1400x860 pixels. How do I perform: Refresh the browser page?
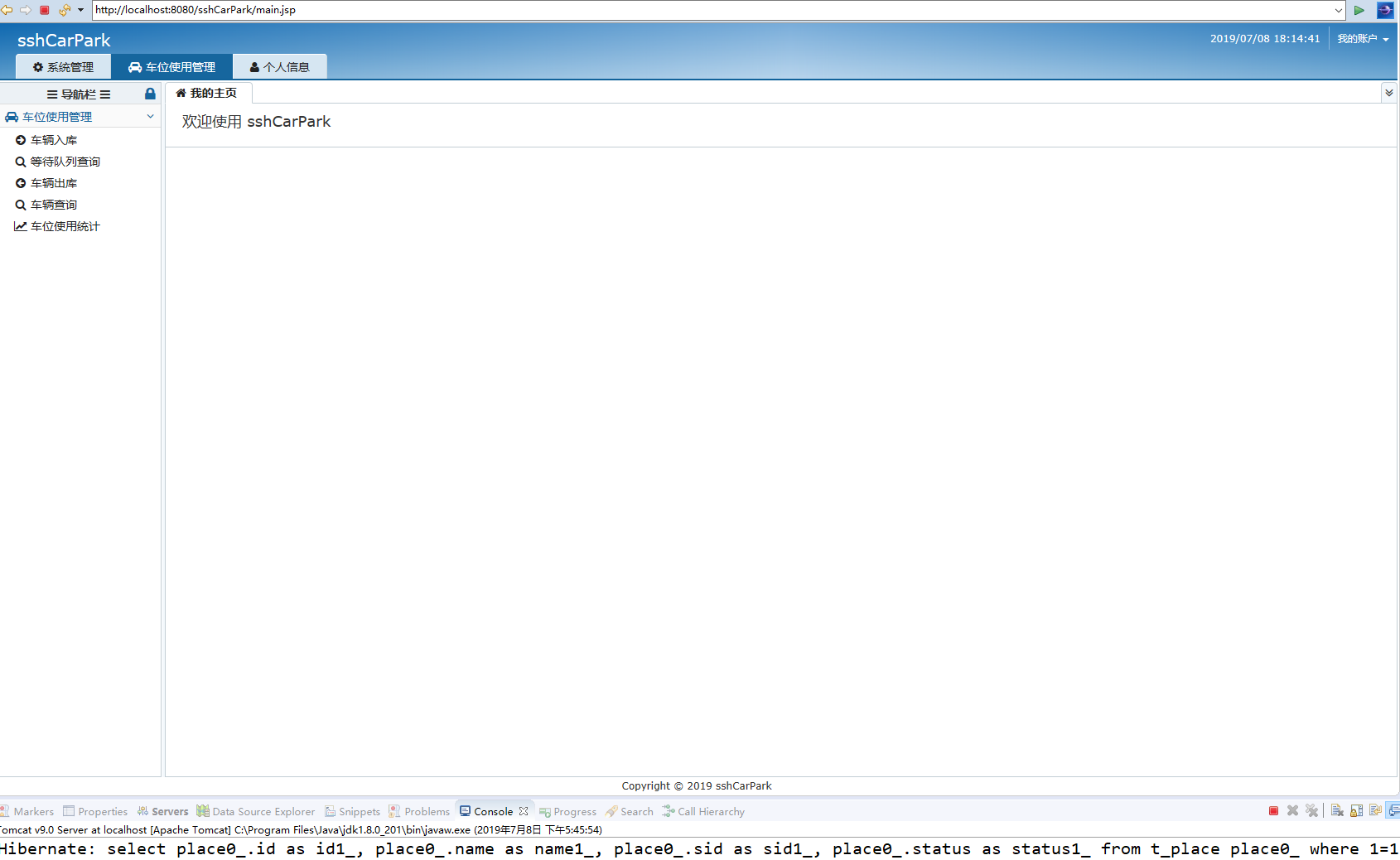tap(64, 10)
